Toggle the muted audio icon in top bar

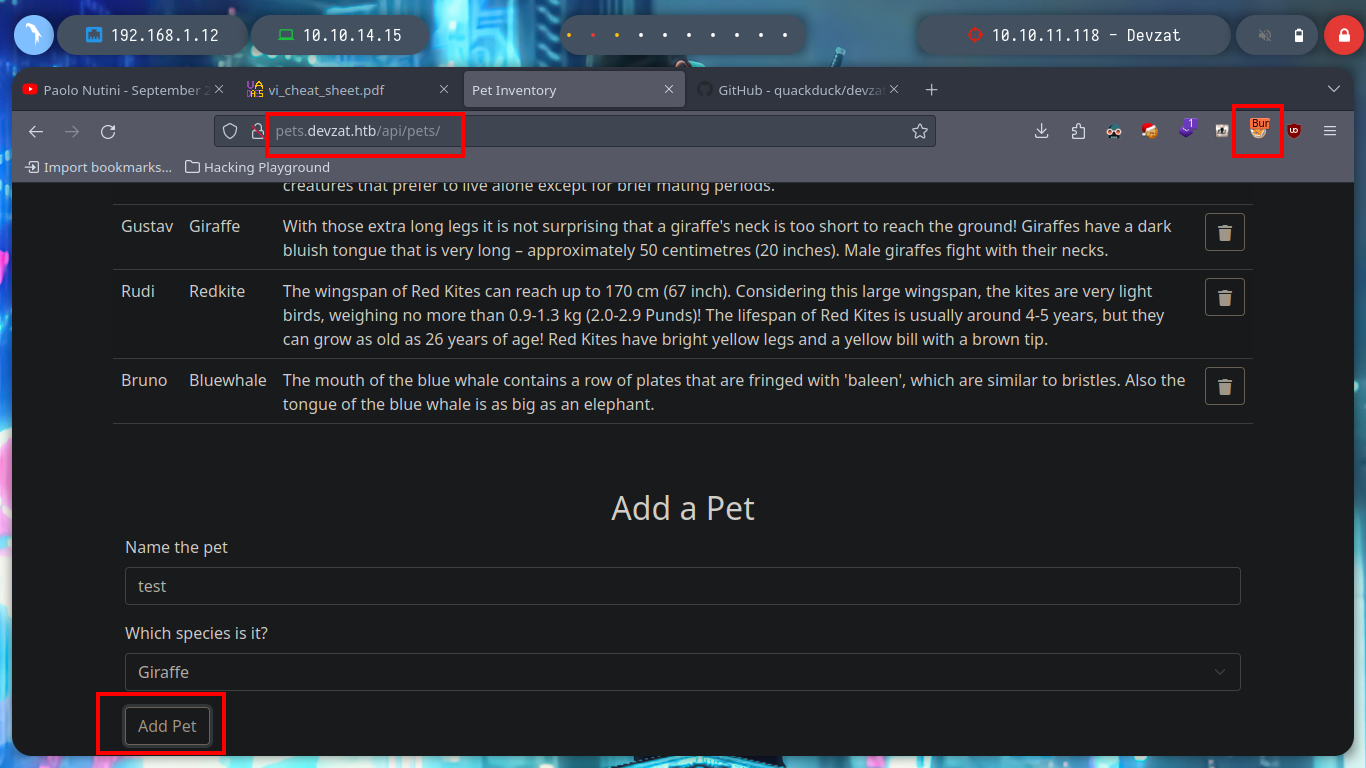(x=1265, y=35)
